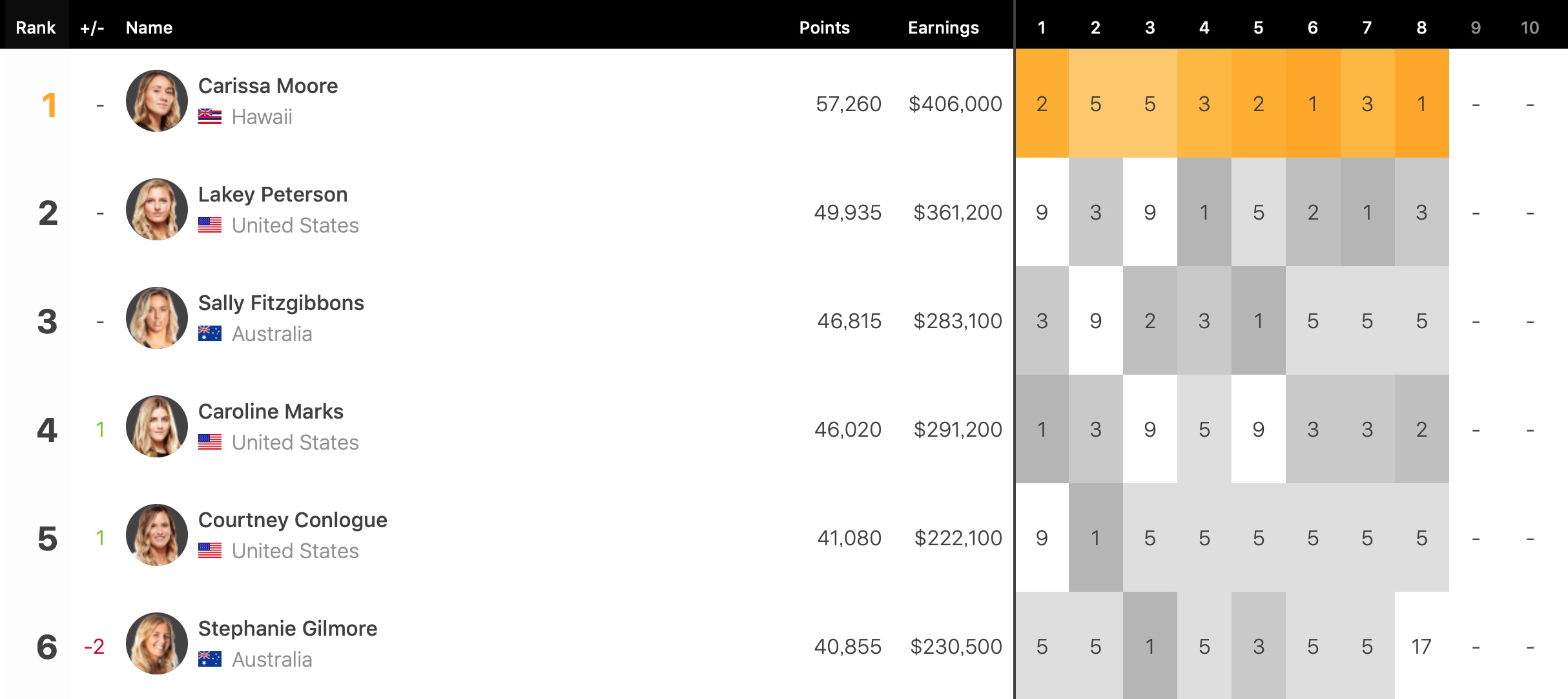
Task: Click United States flag under Lakey Peterson
Action: (210, 225)
